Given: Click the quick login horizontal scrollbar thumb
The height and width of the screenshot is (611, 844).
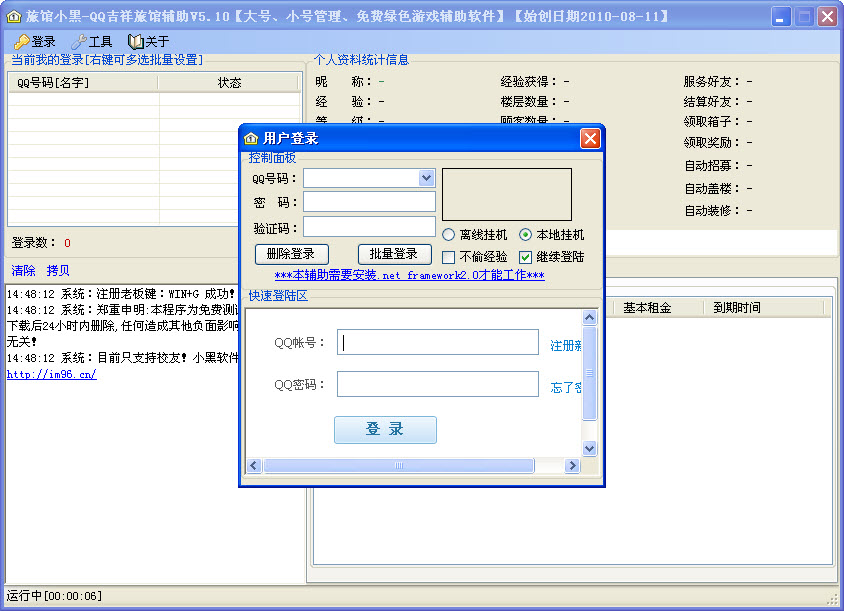Looking at the screenshot, I should [399, 465].
